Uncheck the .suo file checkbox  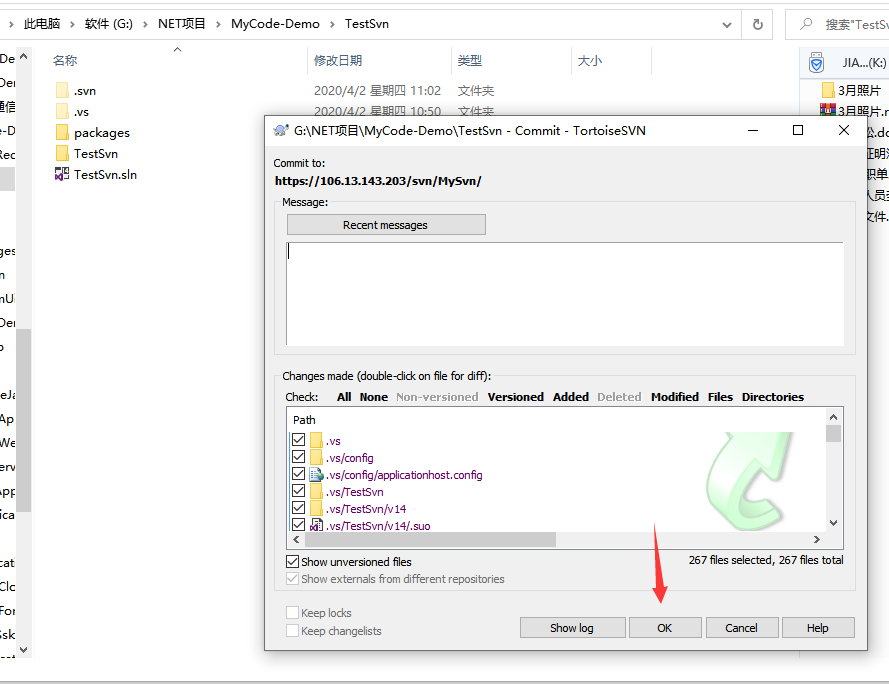[298, 525]
